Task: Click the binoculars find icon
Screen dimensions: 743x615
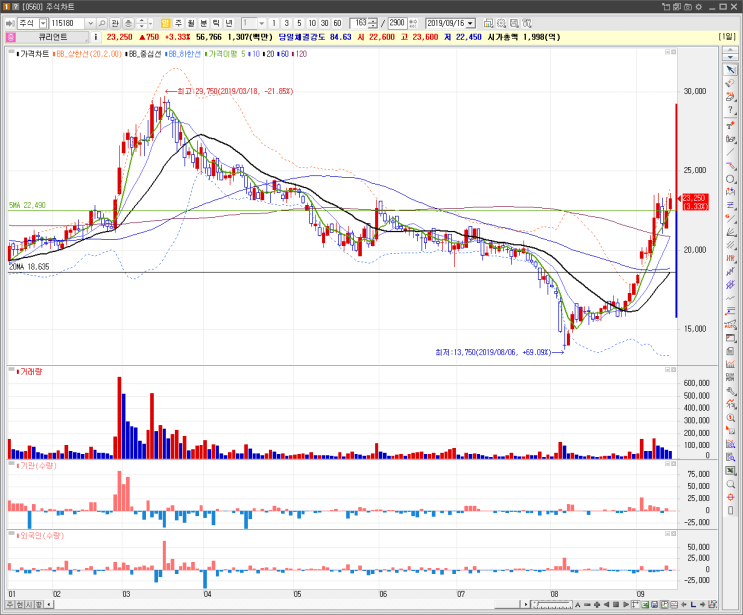Action: [527, 23]
